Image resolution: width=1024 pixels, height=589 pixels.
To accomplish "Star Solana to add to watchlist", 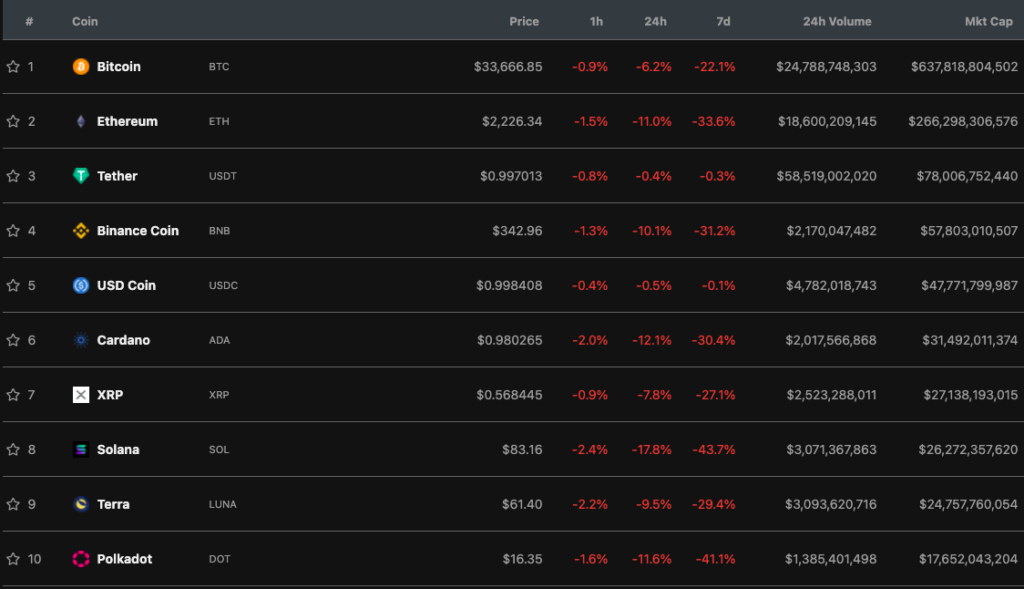I will (x=13, y=449).
